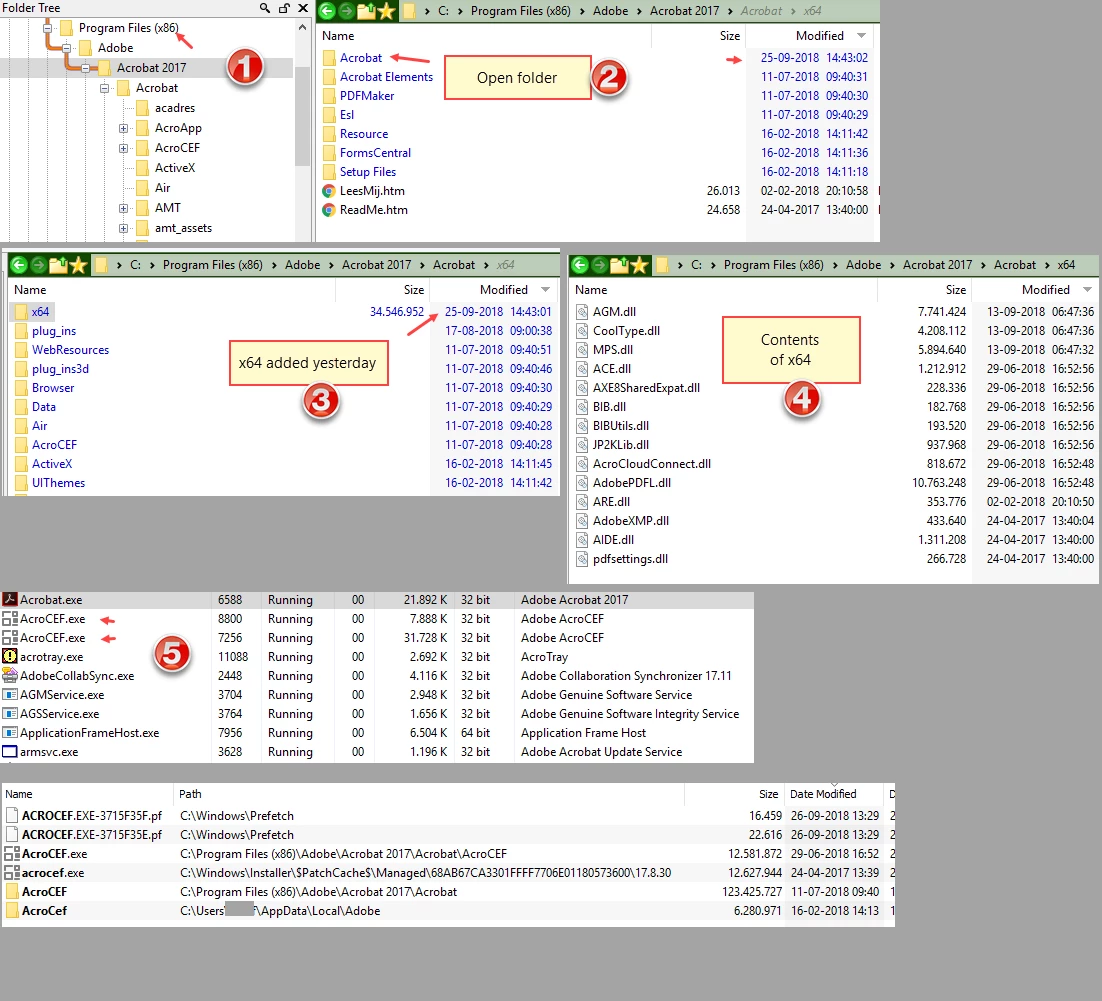Click the C: breadcrumb in x64 contents pane
The image size is (1102, 1001).
click(696, 265)
